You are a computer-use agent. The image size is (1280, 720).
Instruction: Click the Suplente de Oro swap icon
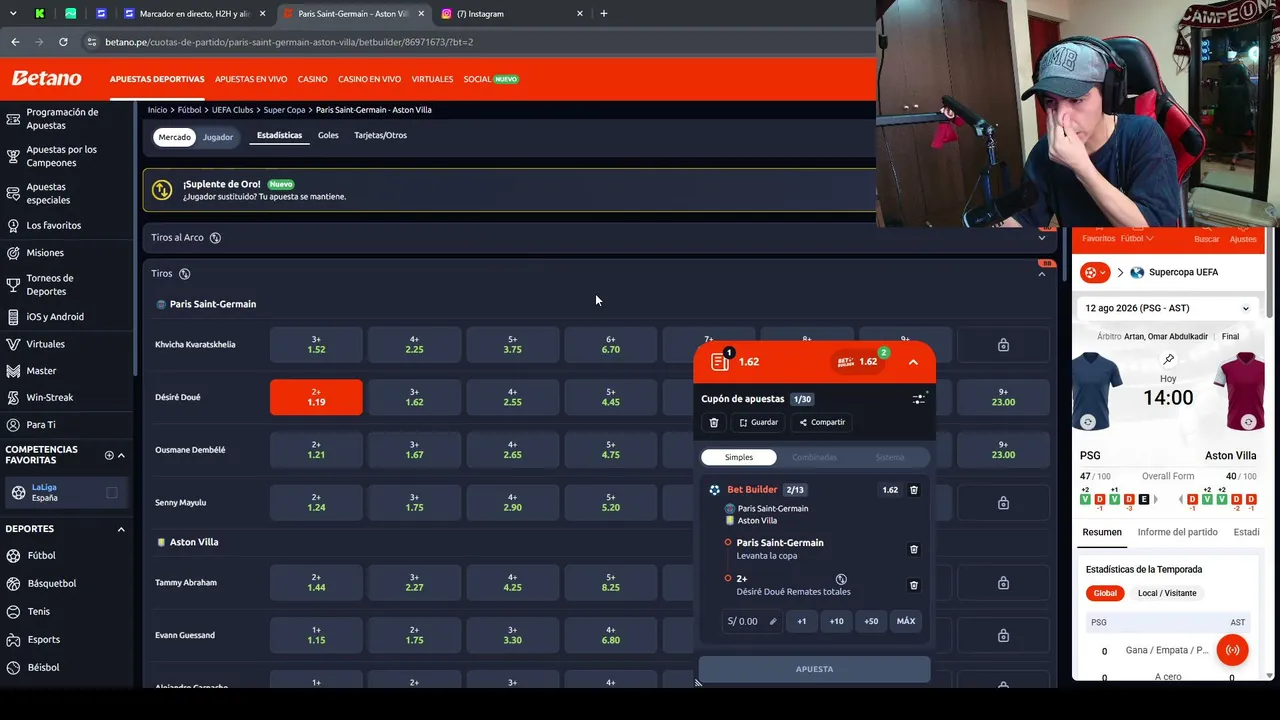pos(162,190)
